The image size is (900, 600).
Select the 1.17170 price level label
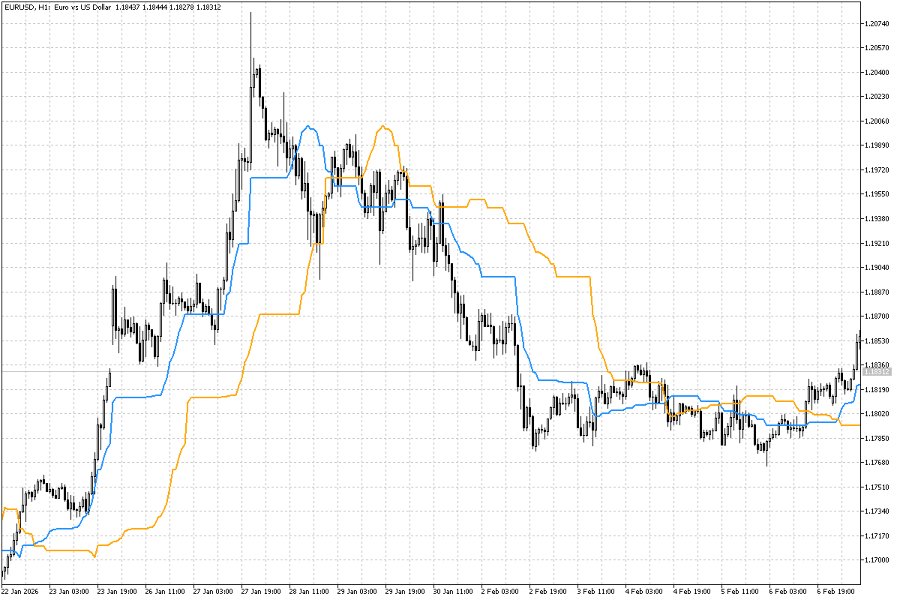click(876, 536)
